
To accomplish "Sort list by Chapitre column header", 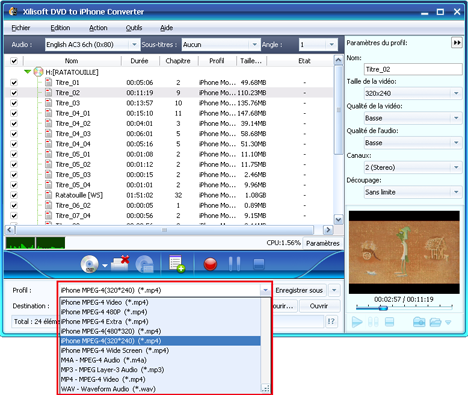I will 178,61.
